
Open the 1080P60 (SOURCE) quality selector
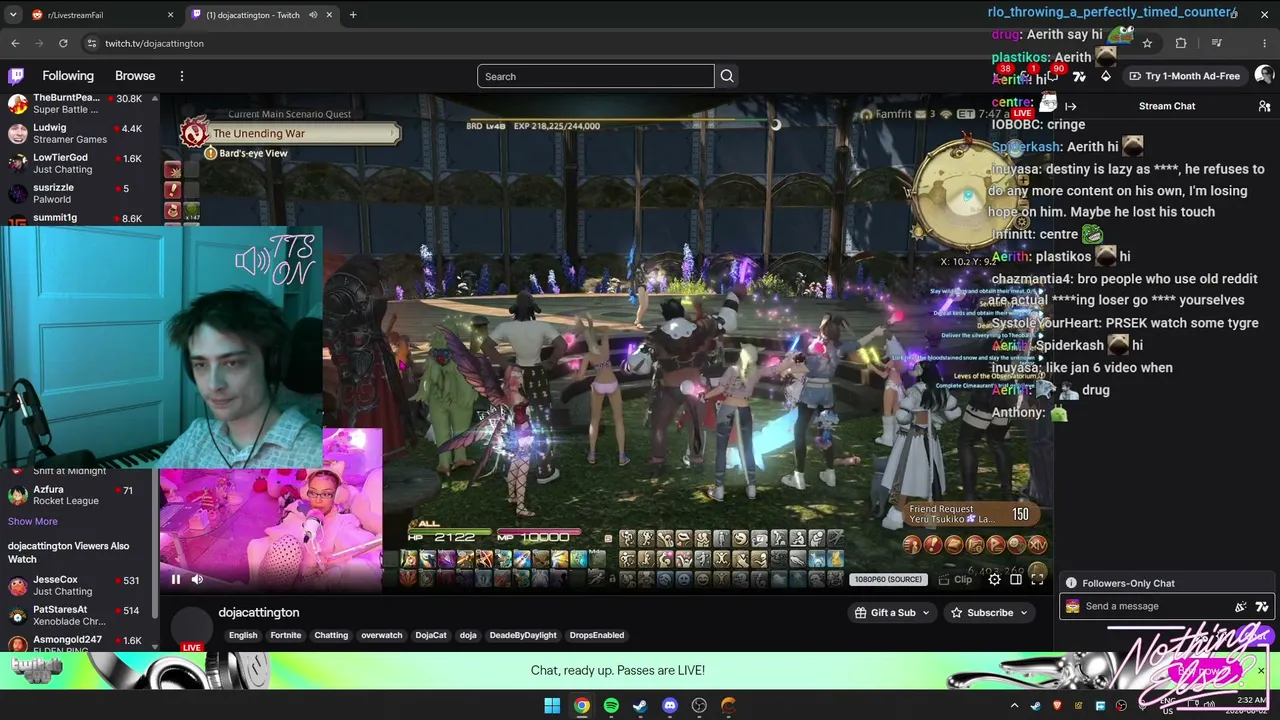pyautogui.click(x=888, y=579)
